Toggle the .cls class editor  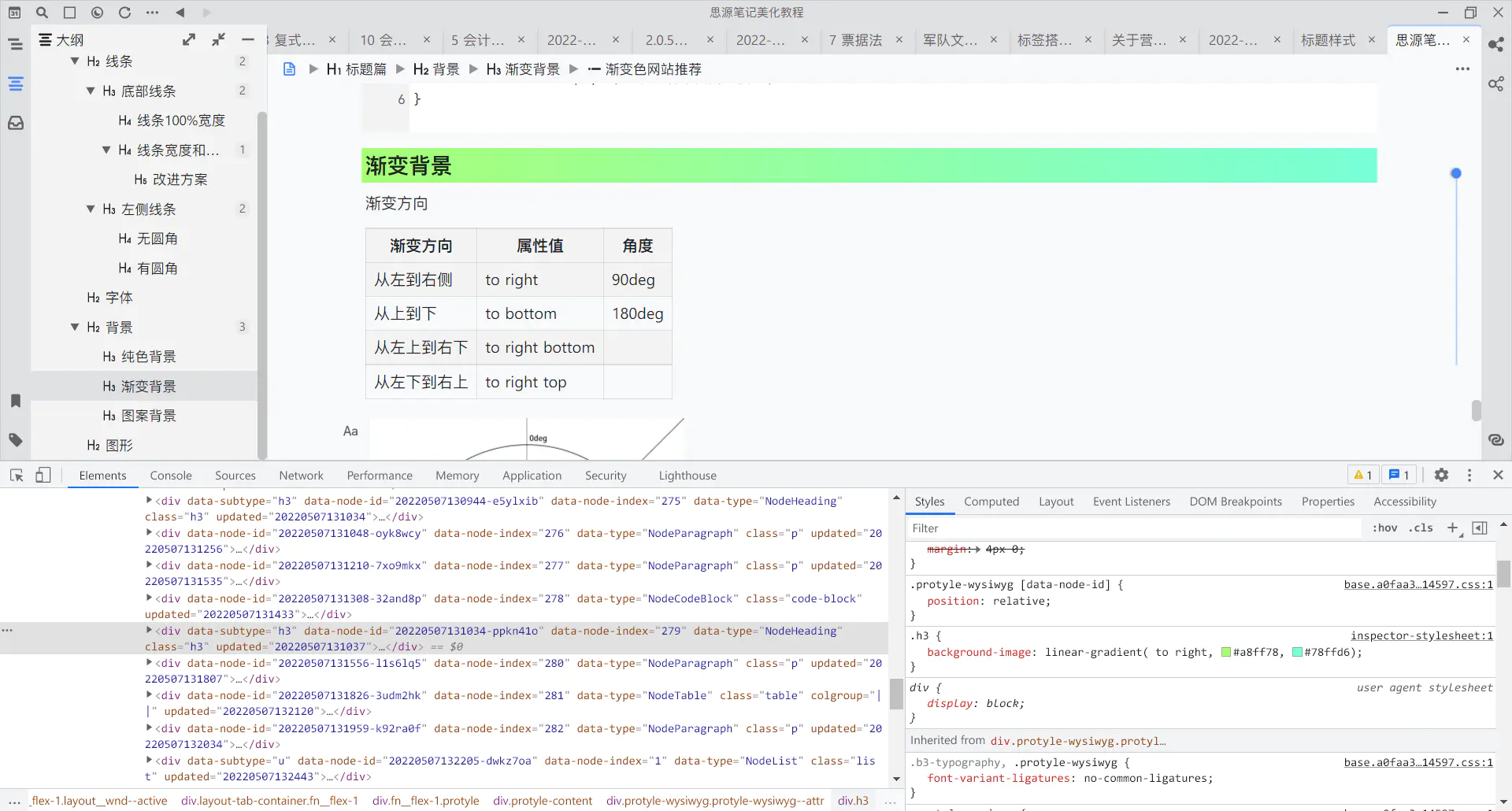(1421, 528)
